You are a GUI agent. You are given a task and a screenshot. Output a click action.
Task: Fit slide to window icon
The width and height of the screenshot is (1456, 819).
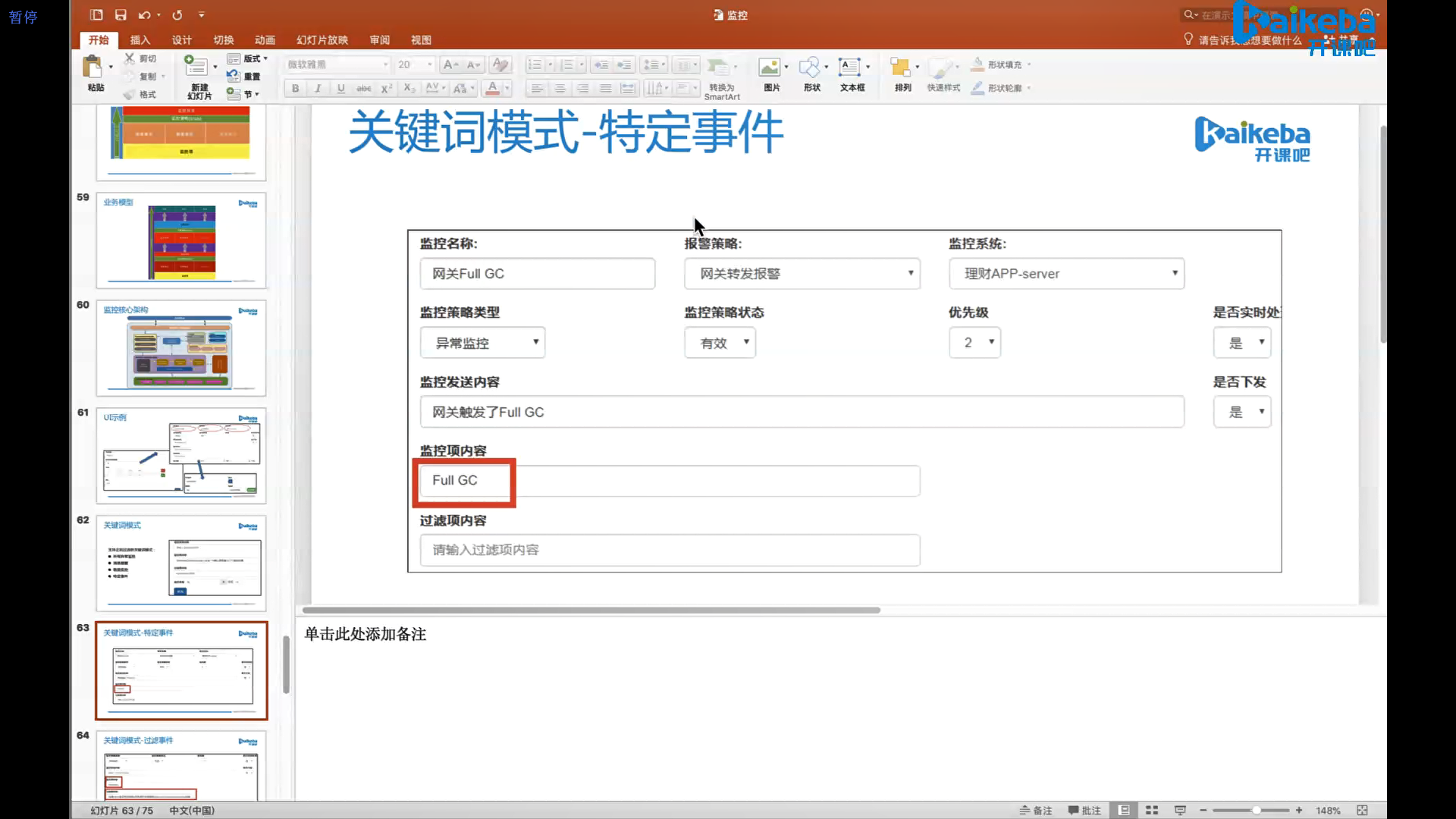coord(1362,810)
